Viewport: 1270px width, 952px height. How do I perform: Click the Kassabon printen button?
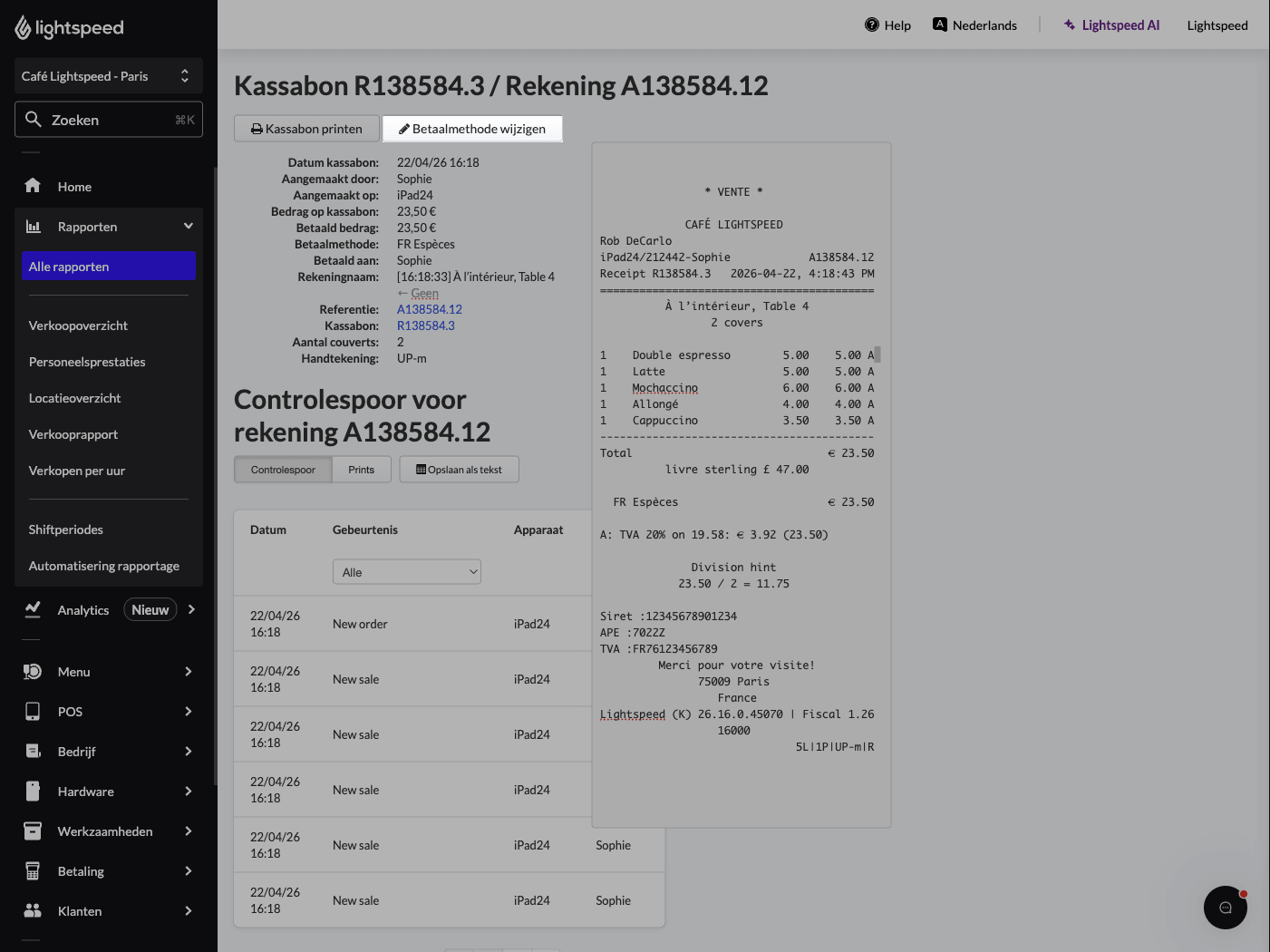point(306,129)
